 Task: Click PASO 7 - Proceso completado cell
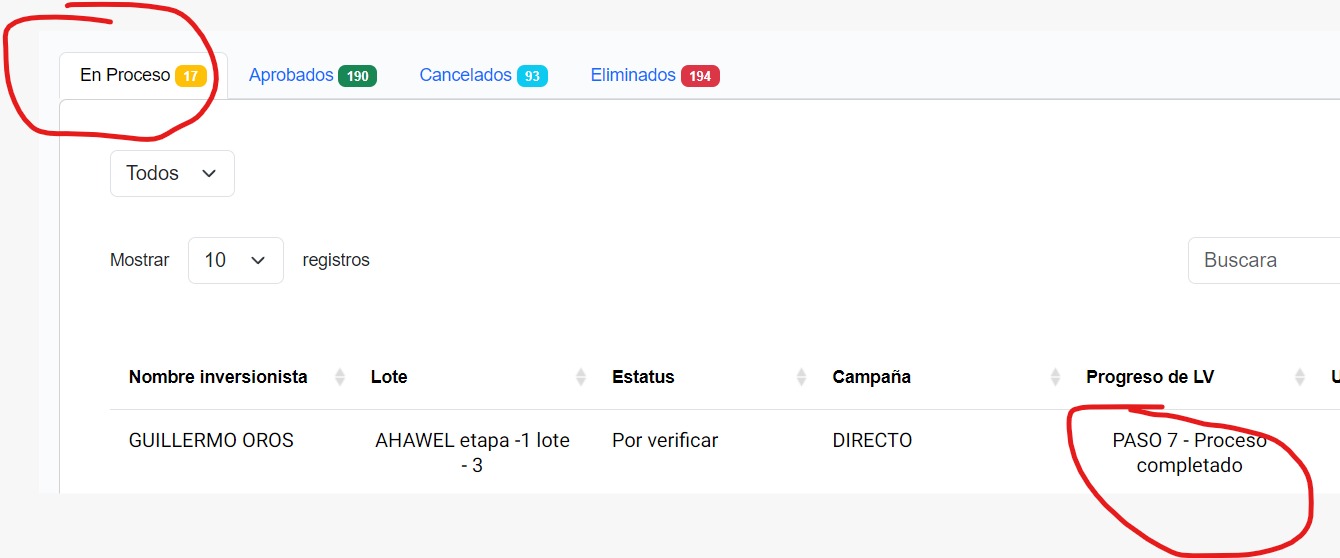(1189, 452)
